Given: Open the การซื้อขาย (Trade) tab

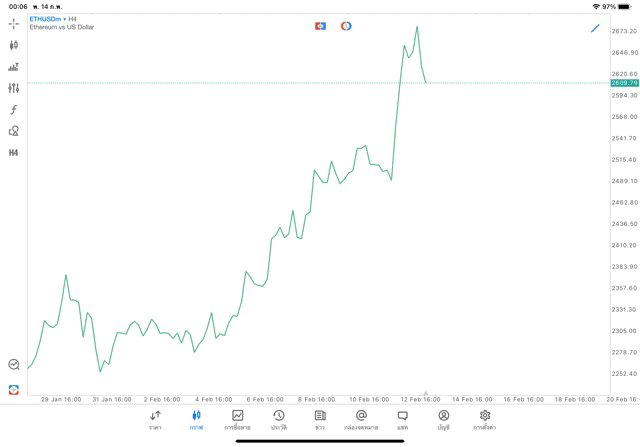Looking at the screenshot, I should pos(237,420).
